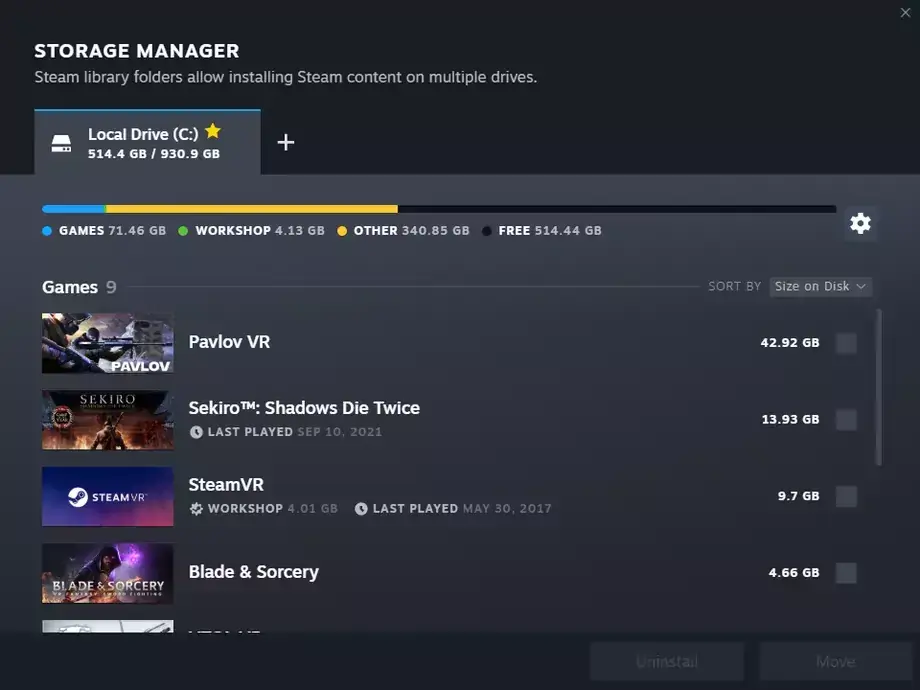Click the blue GAMES legend dot
920x690 pixels.
[x=46, y=230]
